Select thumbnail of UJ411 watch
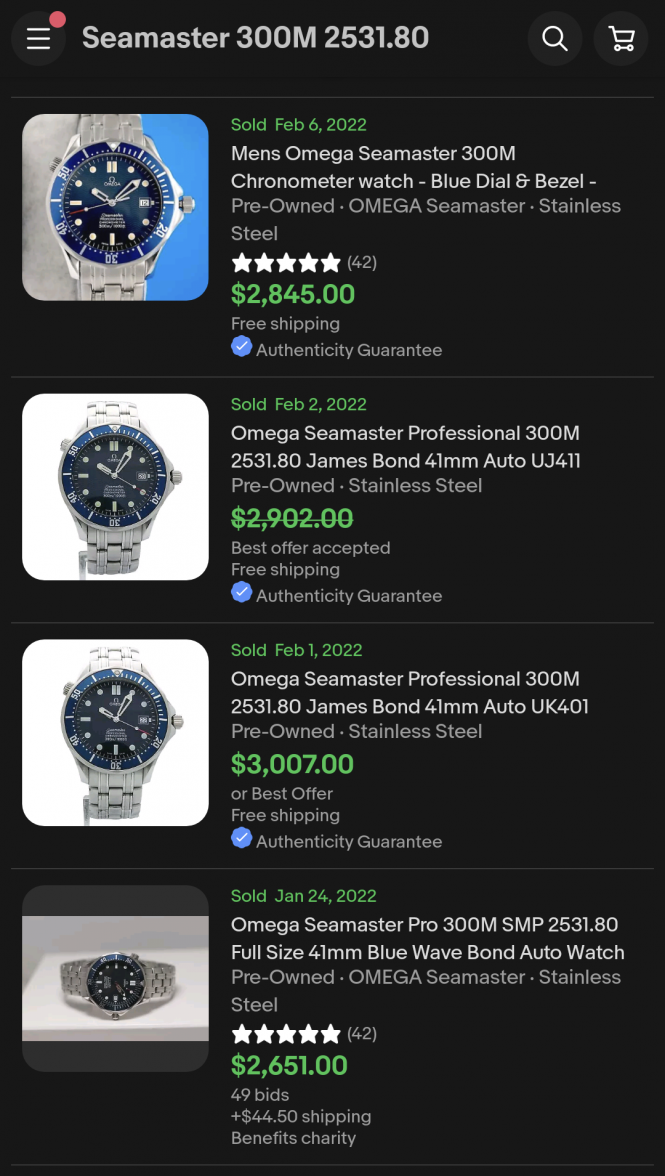The width and height of the screenshot is (665, 1176). click(x=115, y=487)
